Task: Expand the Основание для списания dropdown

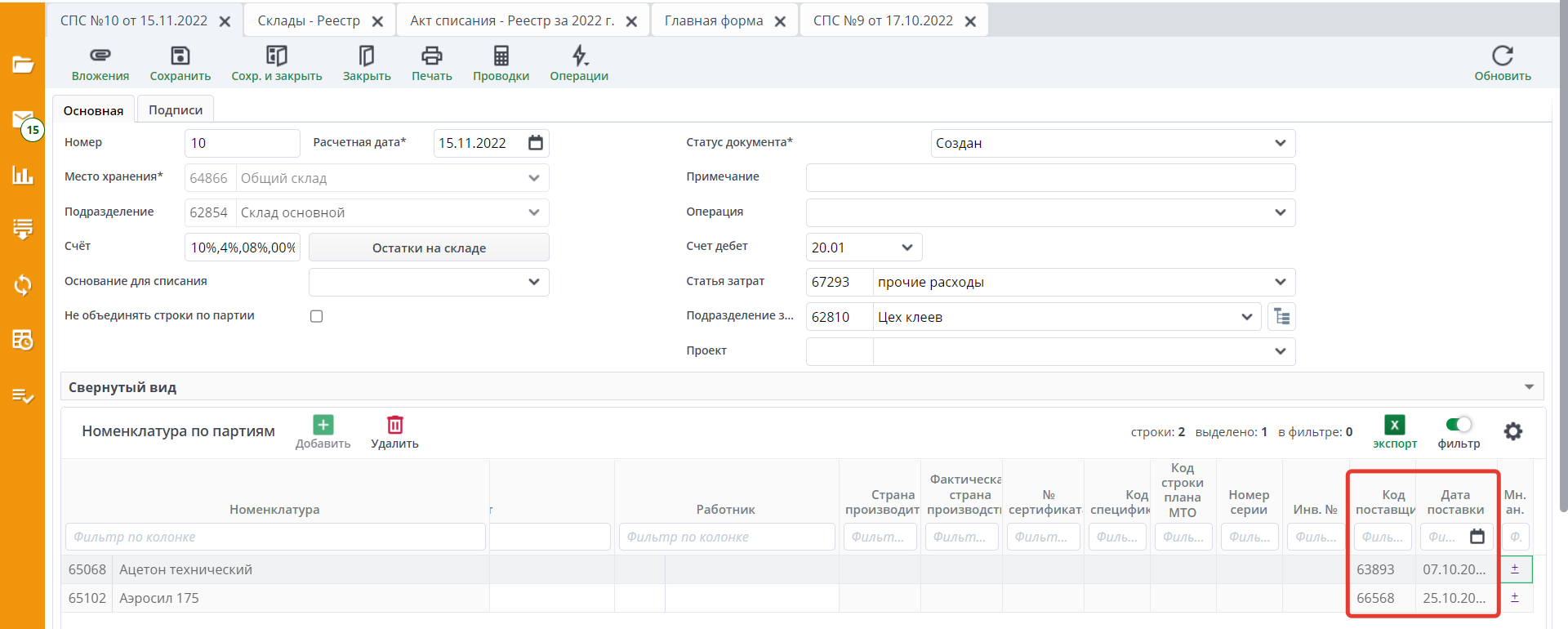Action: point(533,282)
